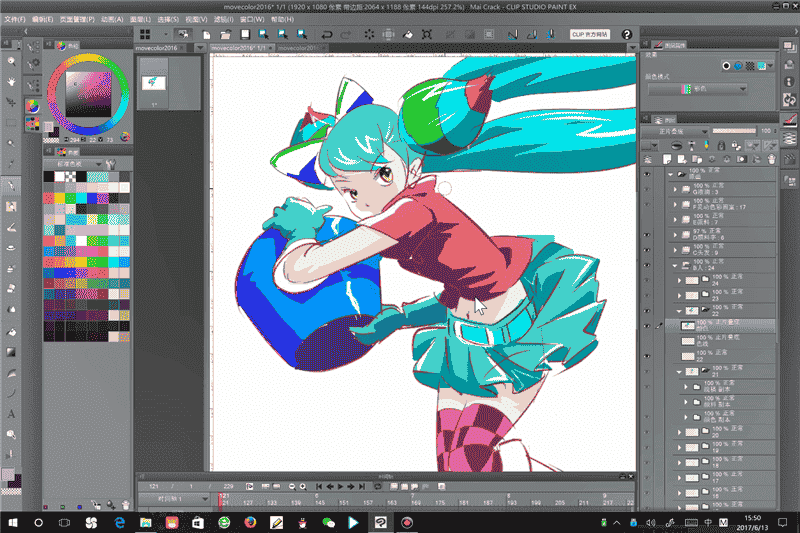Click the new raster layer icon

coord(667,160)
